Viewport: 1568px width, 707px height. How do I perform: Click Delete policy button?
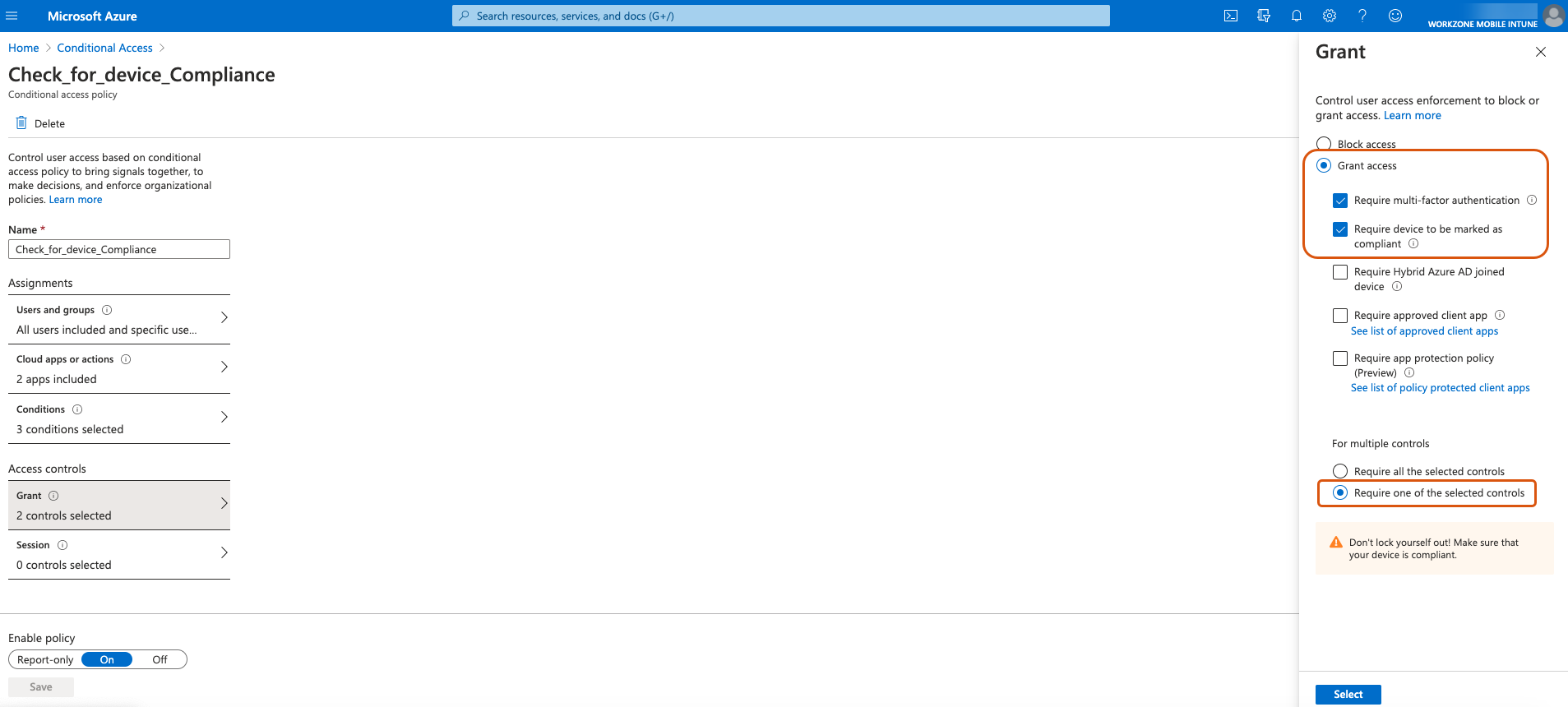point(40,123)
